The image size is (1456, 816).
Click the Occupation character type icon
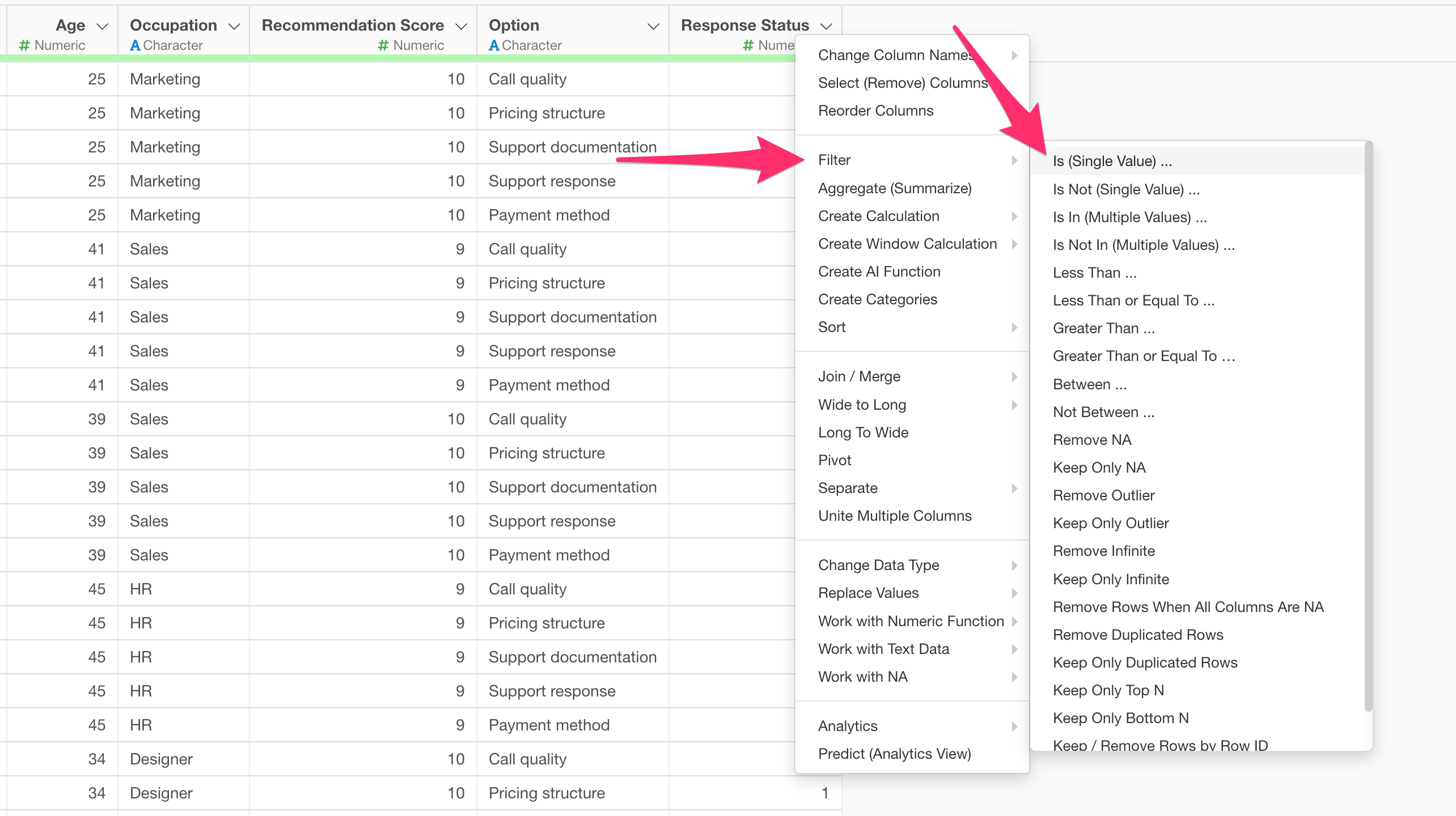(x=135, y=45)
